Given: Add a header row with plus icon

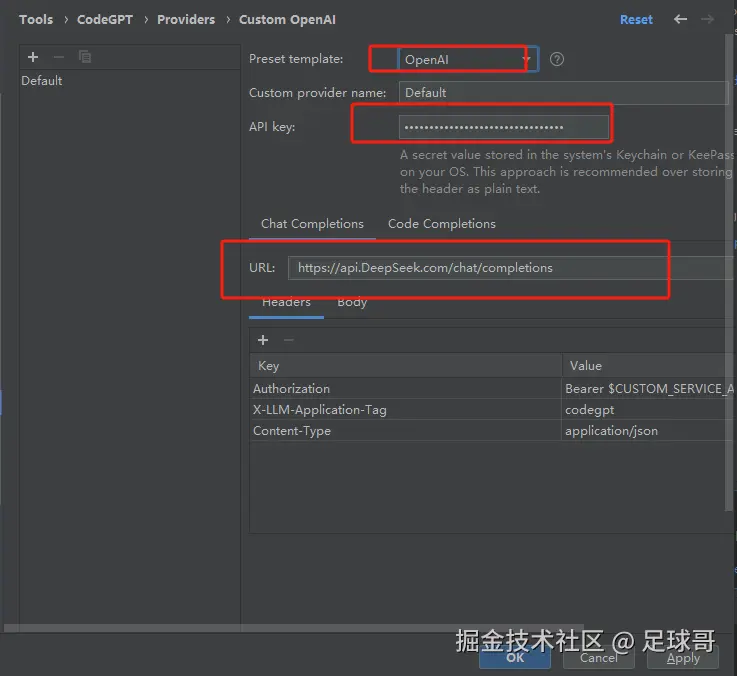Looking at the screenshot, I should (x=263, y=340).
